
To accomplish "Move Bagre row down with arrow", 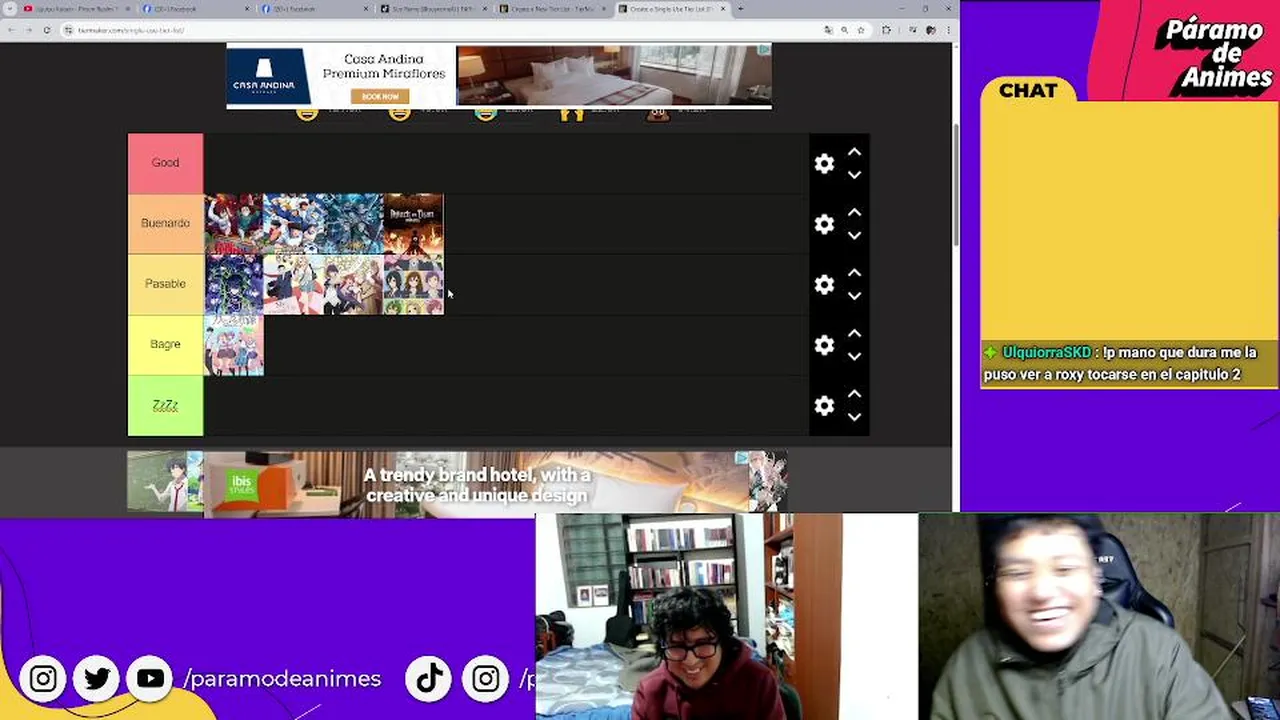I will point(854,357).
